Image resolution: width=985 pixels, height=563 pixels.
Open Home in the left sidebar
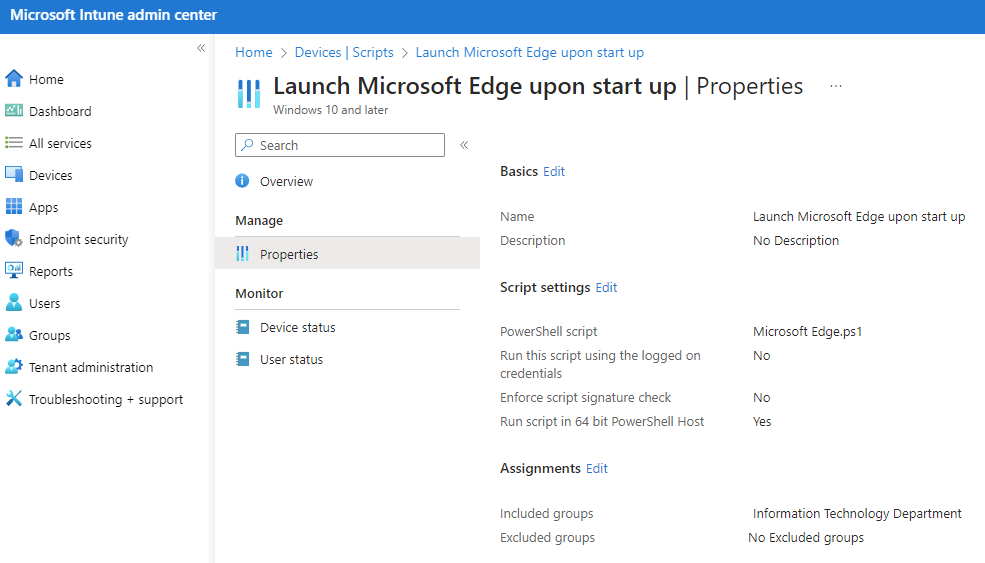(x=46, y=79)
